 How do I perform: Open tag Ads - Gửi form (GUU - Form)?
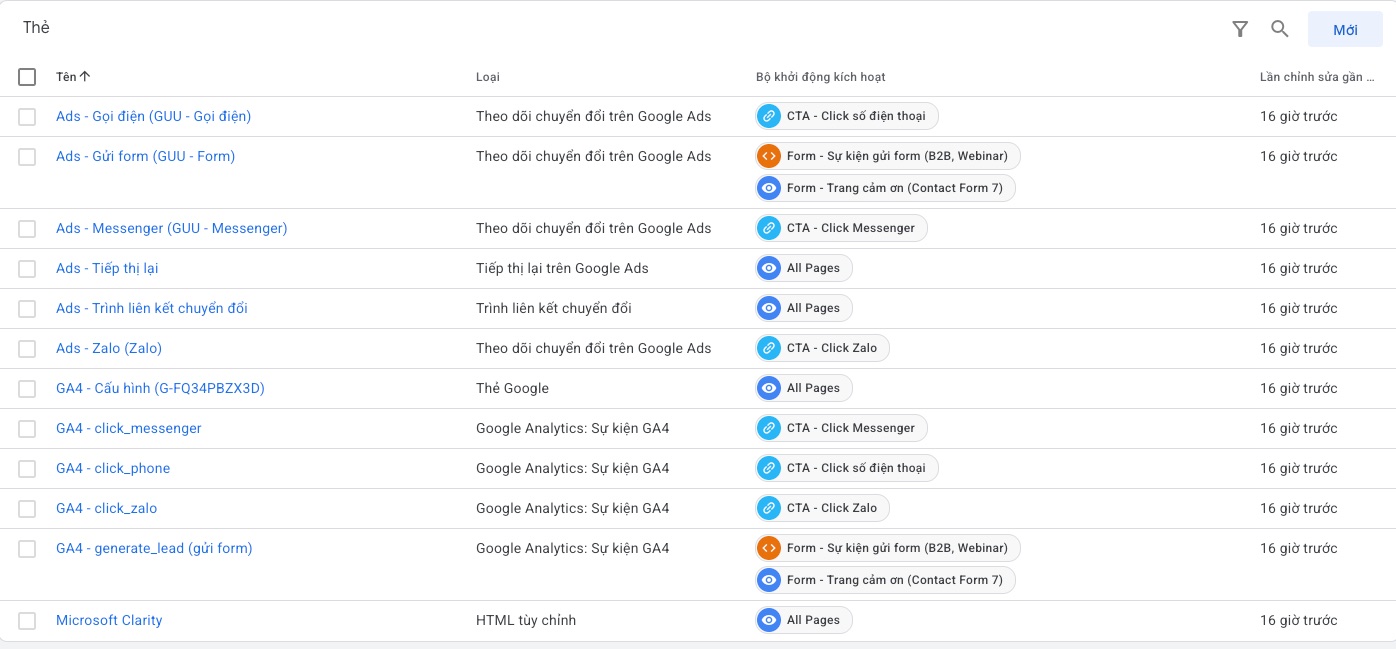[145, 156]
